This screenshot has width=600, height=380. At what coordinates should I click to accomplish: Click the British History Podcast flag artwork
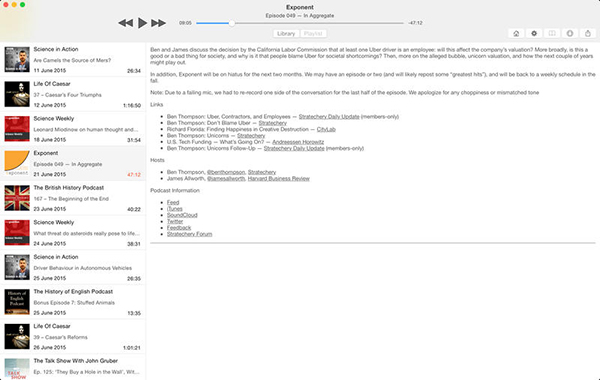17,198
